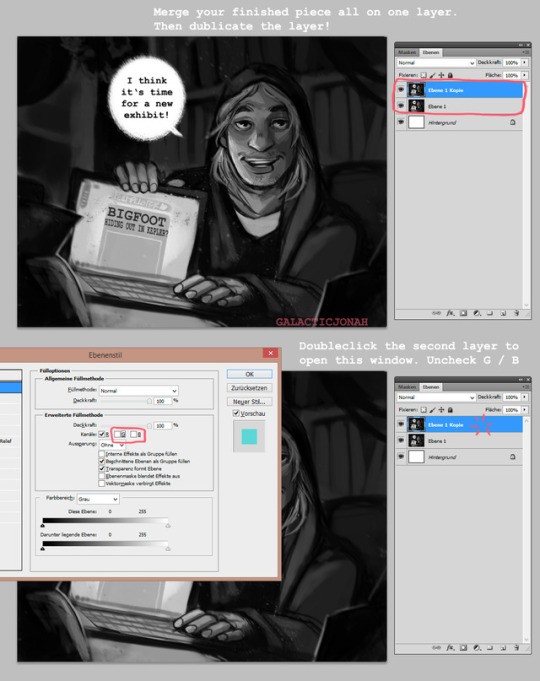Toggle the B channel checkbox
Screen dimensions: 540x681
pos(133,434)
